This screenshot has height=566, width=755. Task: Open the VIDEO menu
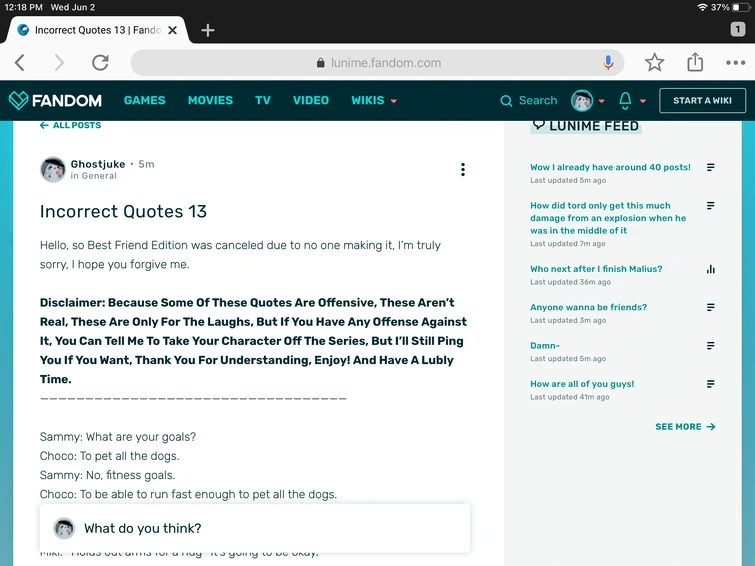point(311,100)
